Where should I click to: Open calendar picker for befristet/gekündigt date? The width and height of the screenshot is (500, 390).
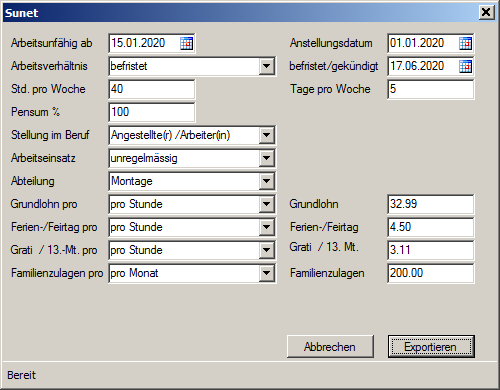pos(465,66)
